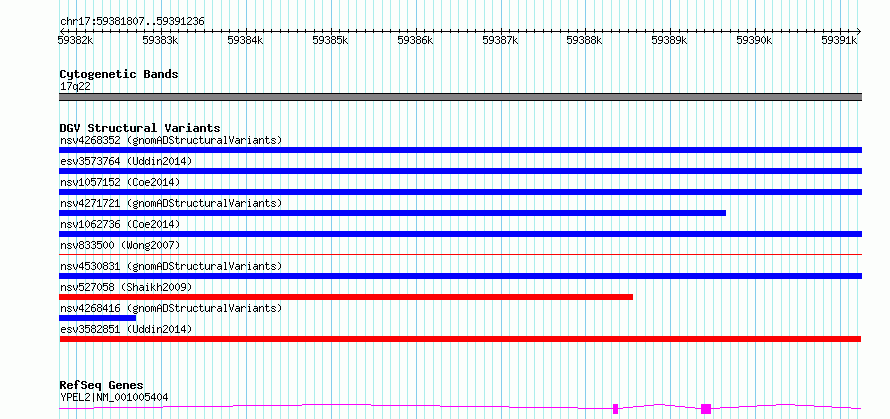Click the 59388k ruler position
890x419 pixels.
(x=585, y=40)
